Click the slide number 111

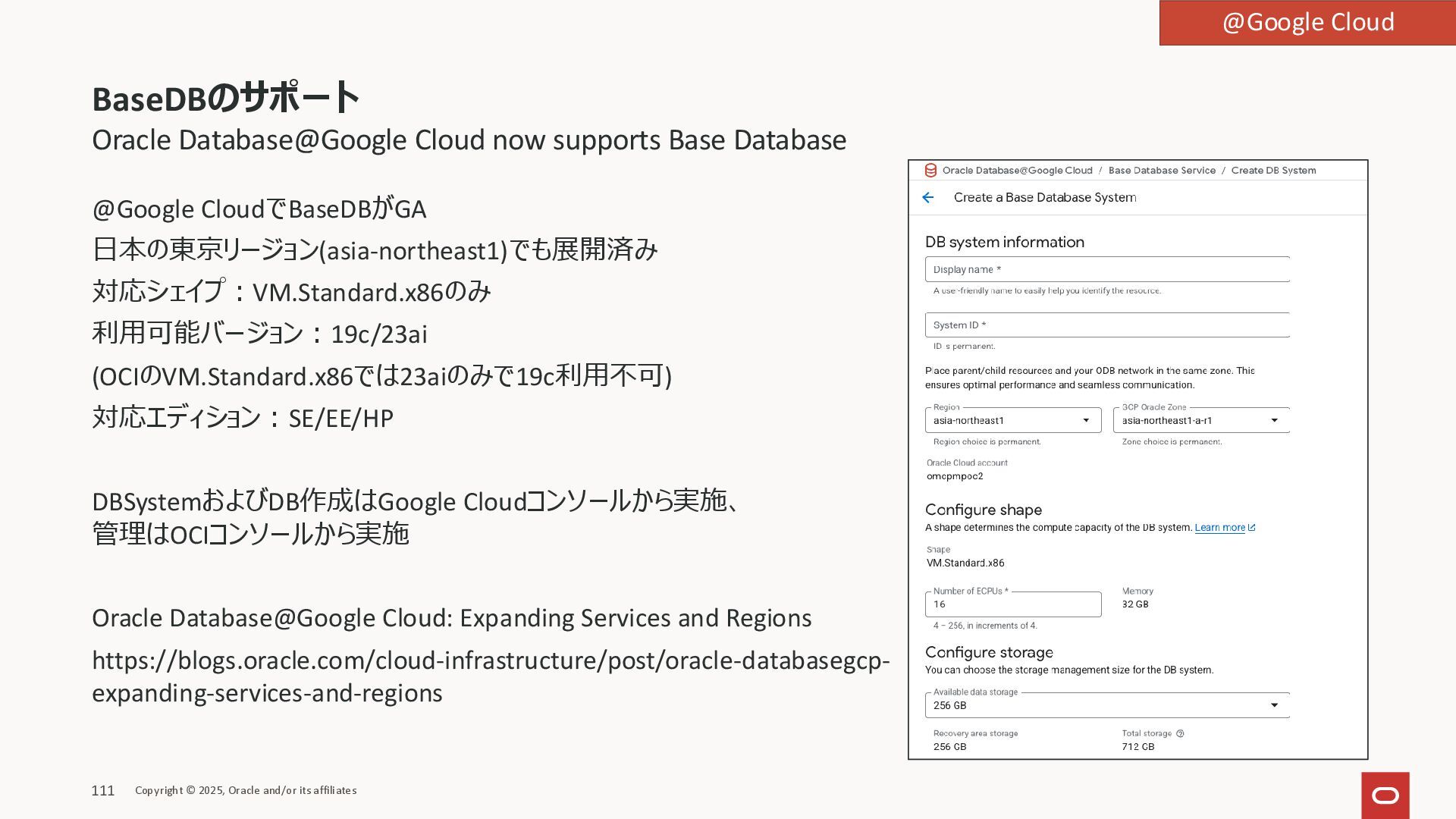(102, 790)
